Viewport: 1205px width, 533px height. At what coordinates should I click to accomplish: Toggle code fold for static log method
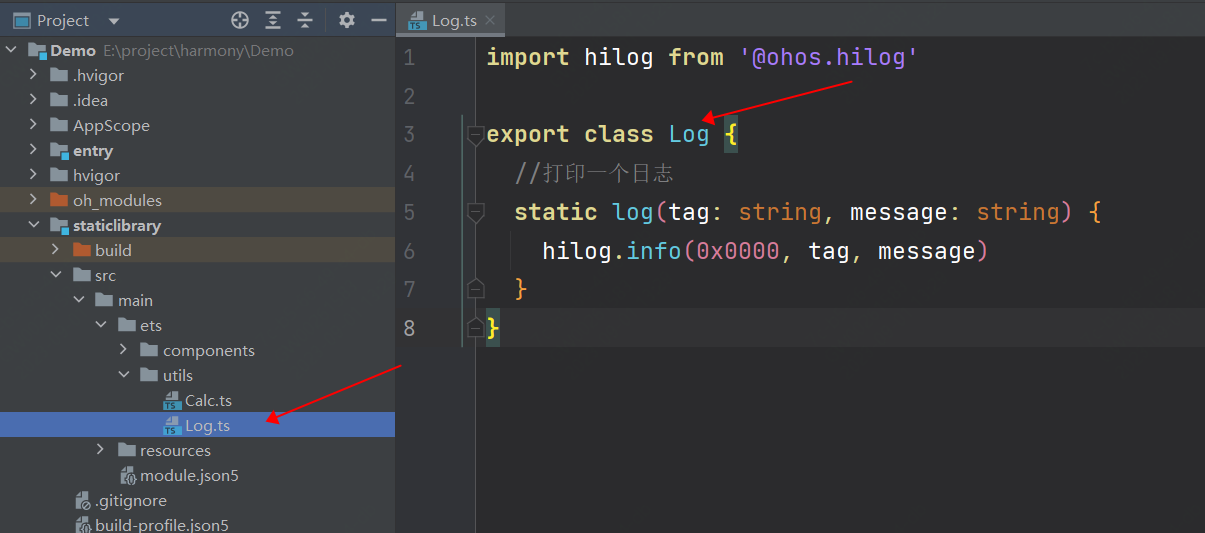click(476, 212)
